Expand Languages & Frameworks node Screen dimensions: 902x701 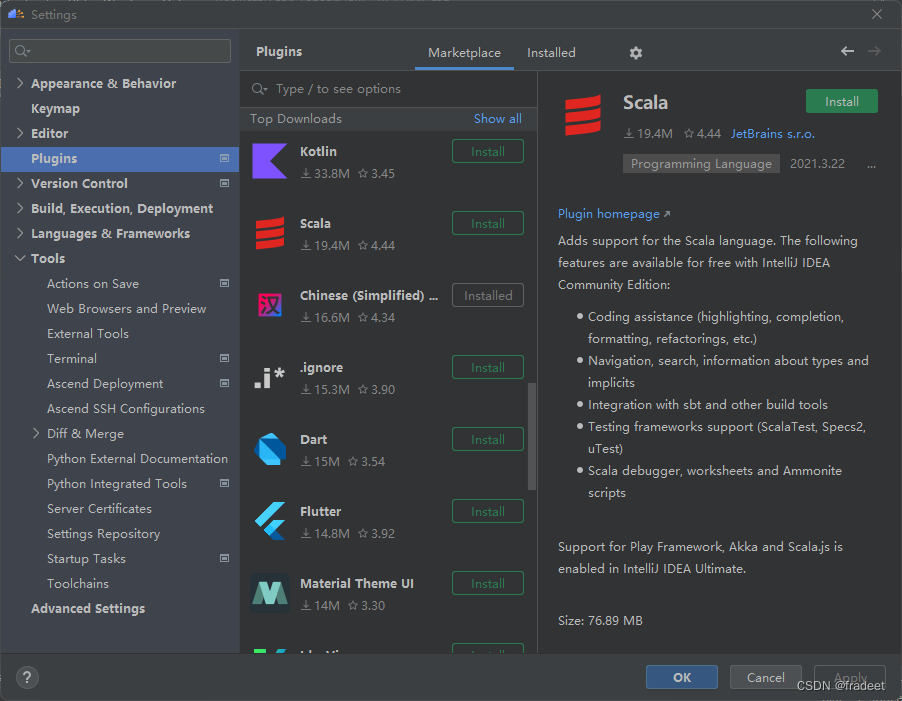(x=20, y=233)
